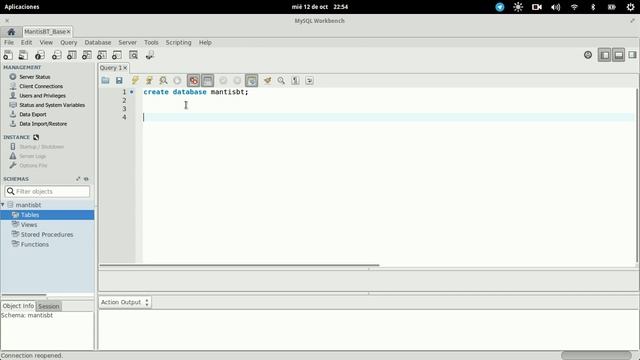Beautify the SQL with the broom icon
The image size is (640, 360).
pyautogui.click(x=267, y=80)
